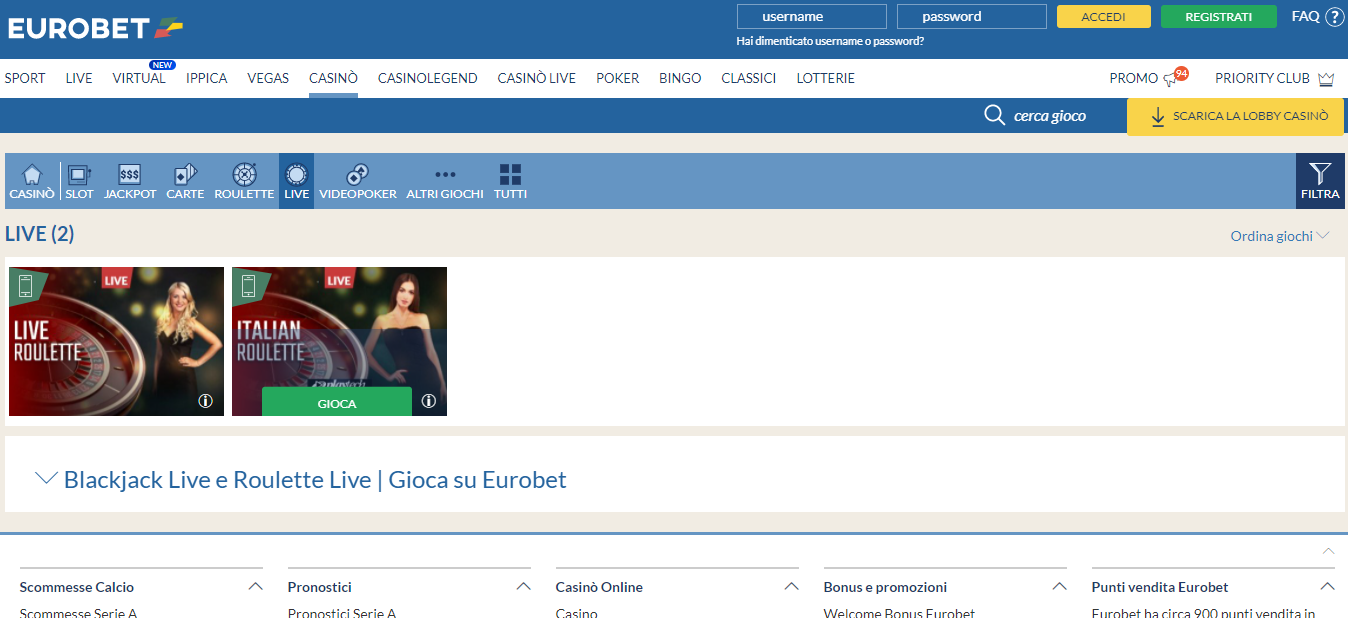Open the Scommesse Serie A link
This screenshot has width=1348, height=618.
pos(78,612)
